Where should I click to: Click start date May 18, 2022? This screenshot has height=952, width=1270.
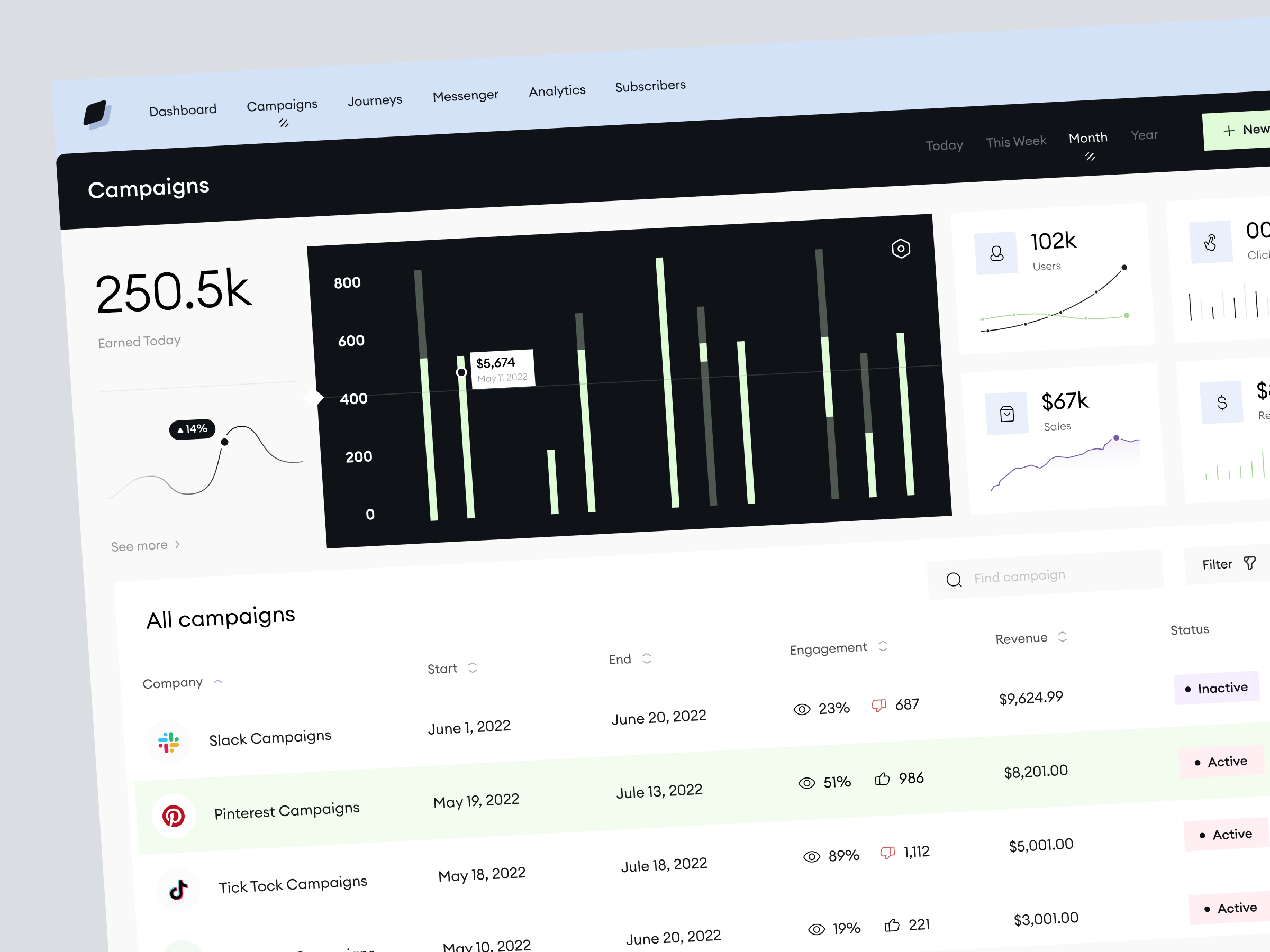pos(482,875)
